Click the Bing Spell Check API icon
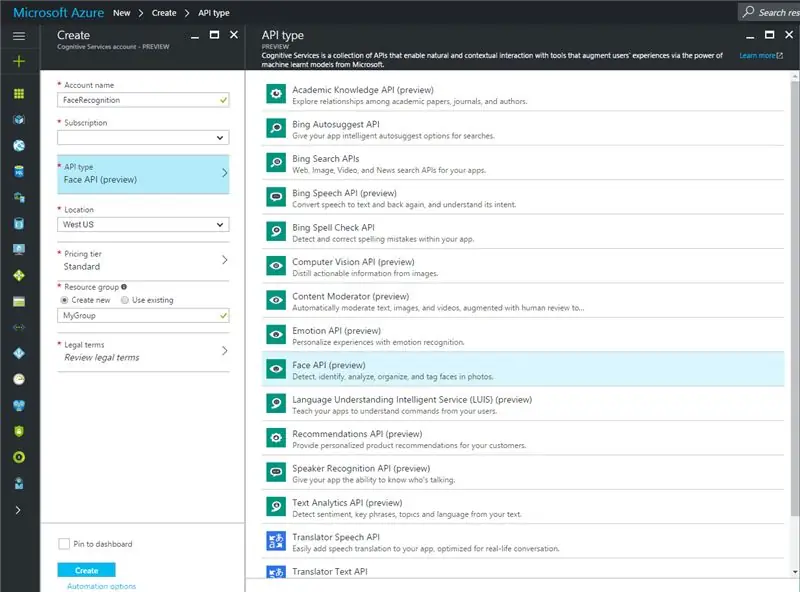 tap(276, 232)
